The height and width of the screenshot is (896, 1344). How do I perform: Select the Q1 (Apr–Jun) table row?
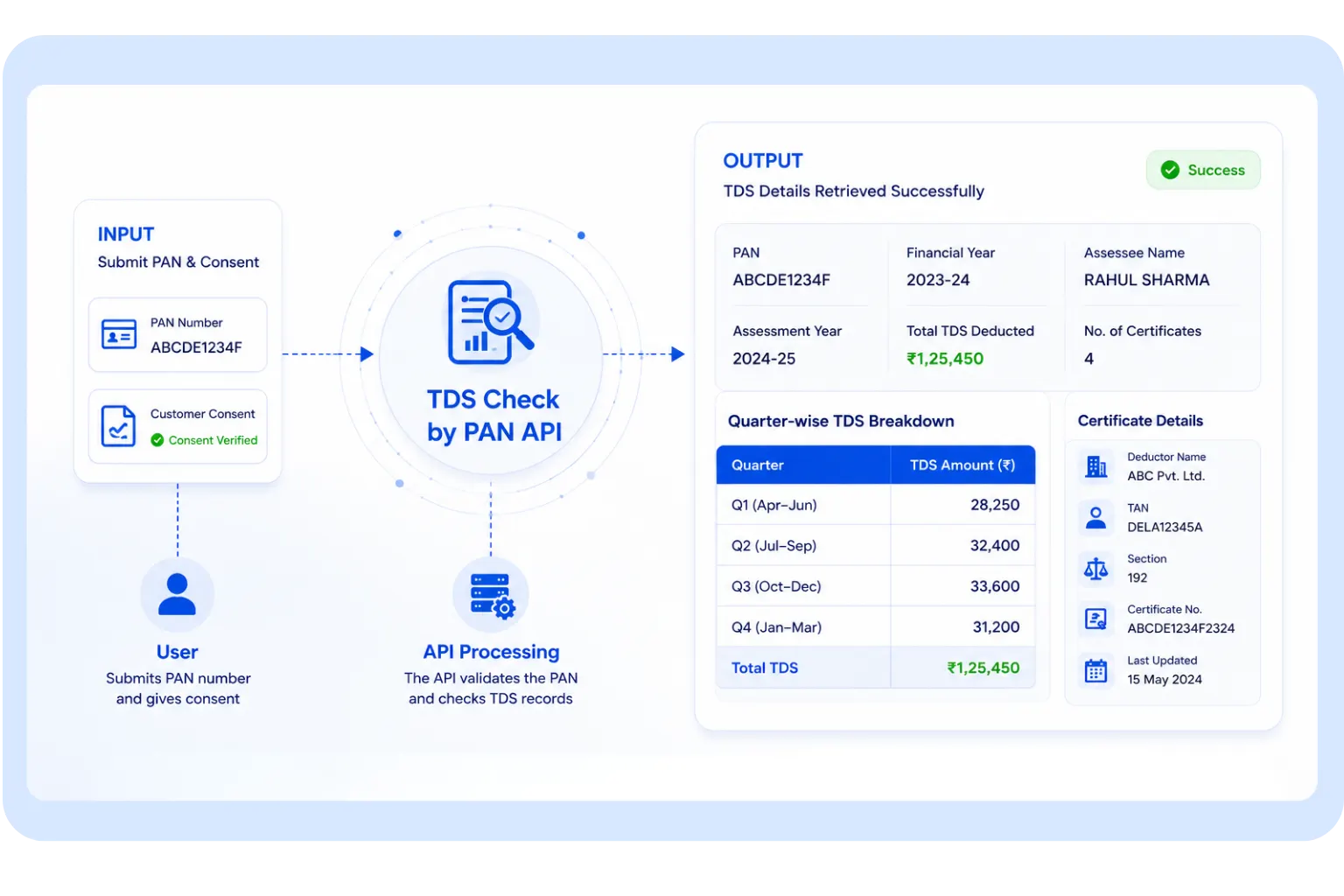[876, 505]
